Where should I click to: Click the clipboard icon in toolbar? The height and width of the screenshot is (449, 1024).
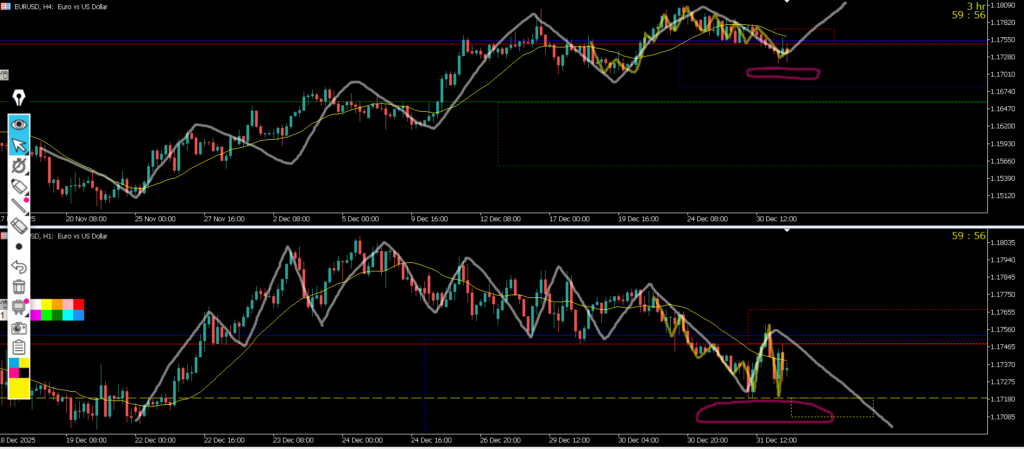coord(19,347)
